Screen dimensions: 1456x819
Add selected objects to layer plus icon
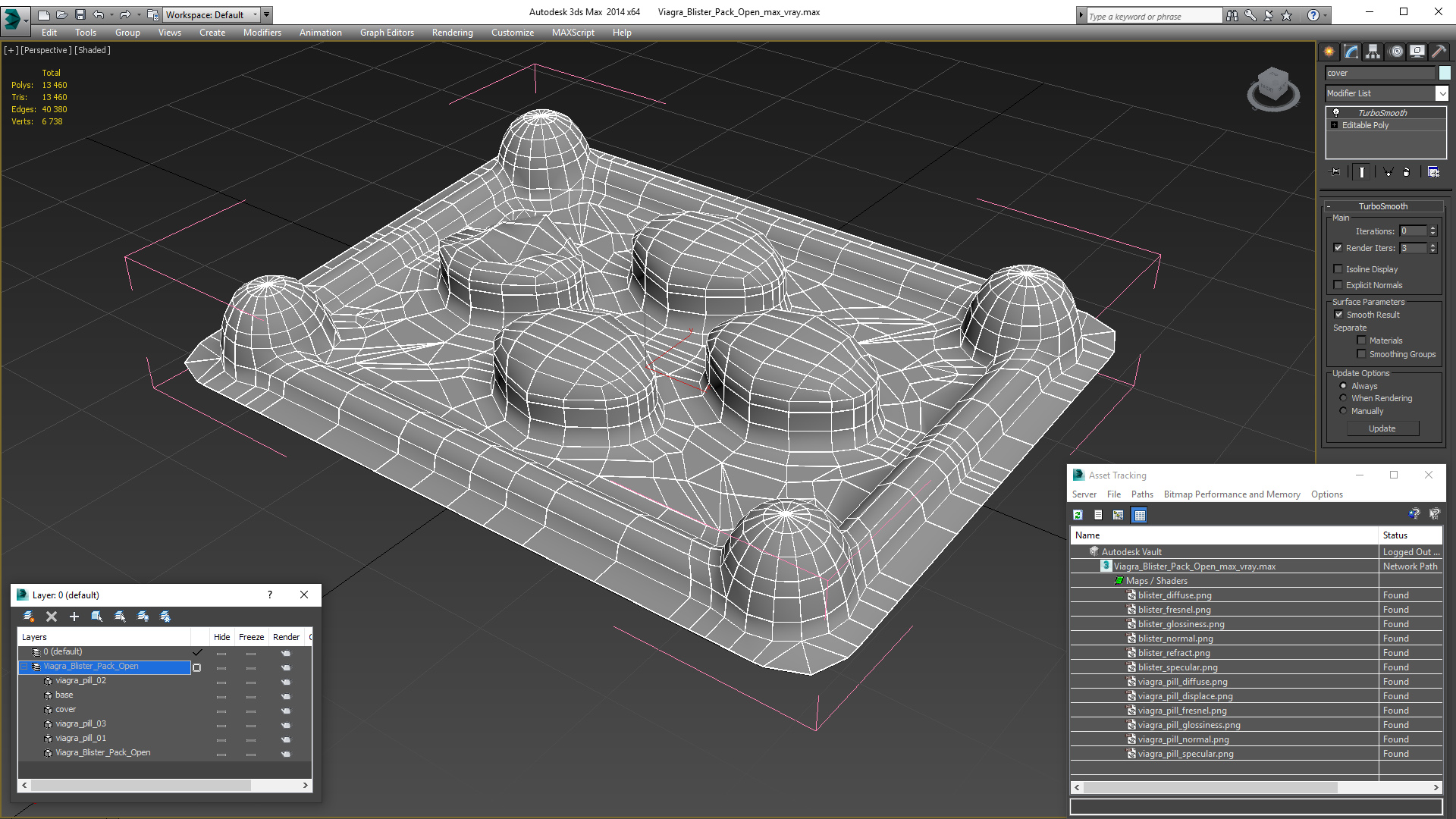click(74, 617)
